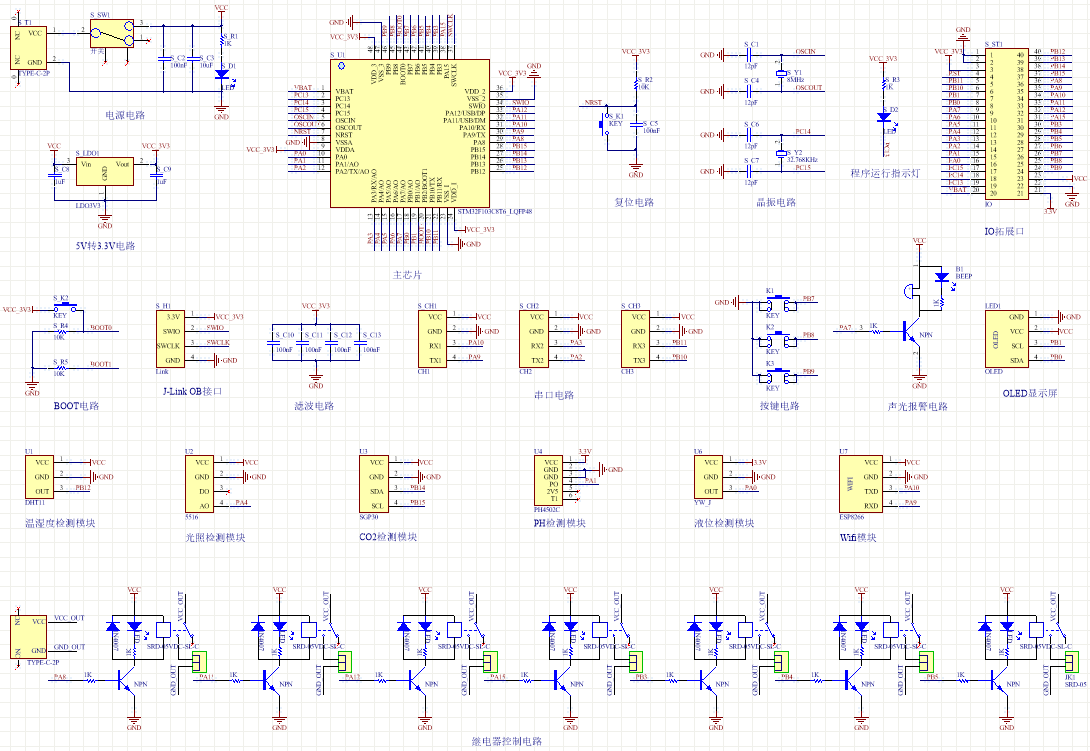
Task: Click the OSCOUT net label near Y1
Action: 808,88
